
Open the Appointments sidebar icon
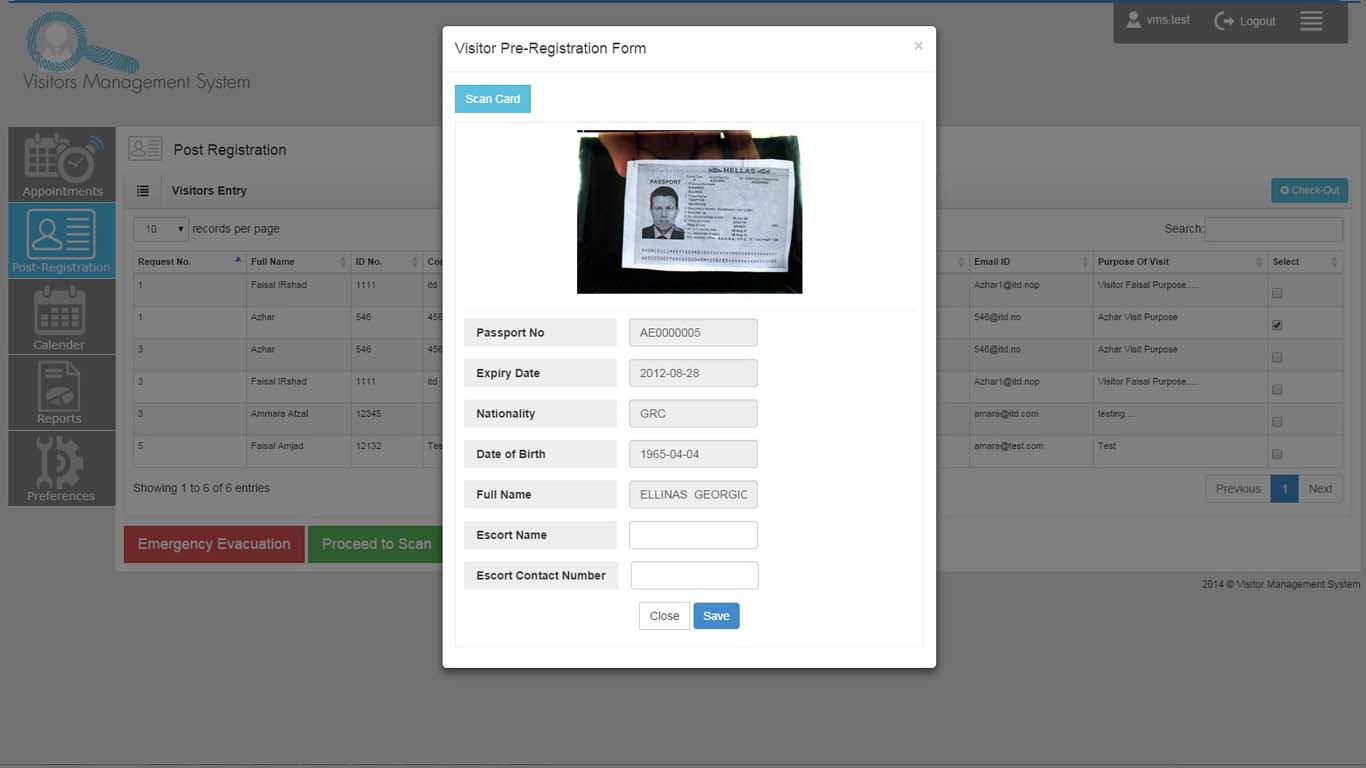pyautogui.click(x=62, y=164)
